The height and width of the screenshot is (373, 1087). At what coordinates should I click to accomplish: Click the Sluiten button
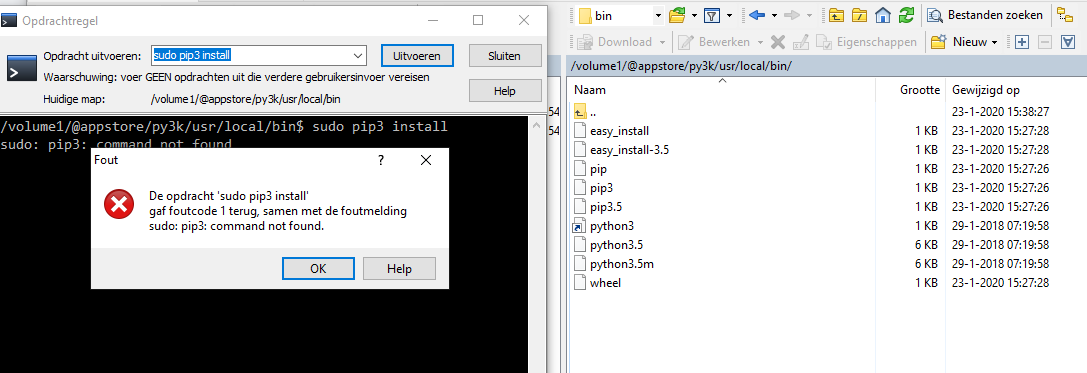click(x=505, y=55)
